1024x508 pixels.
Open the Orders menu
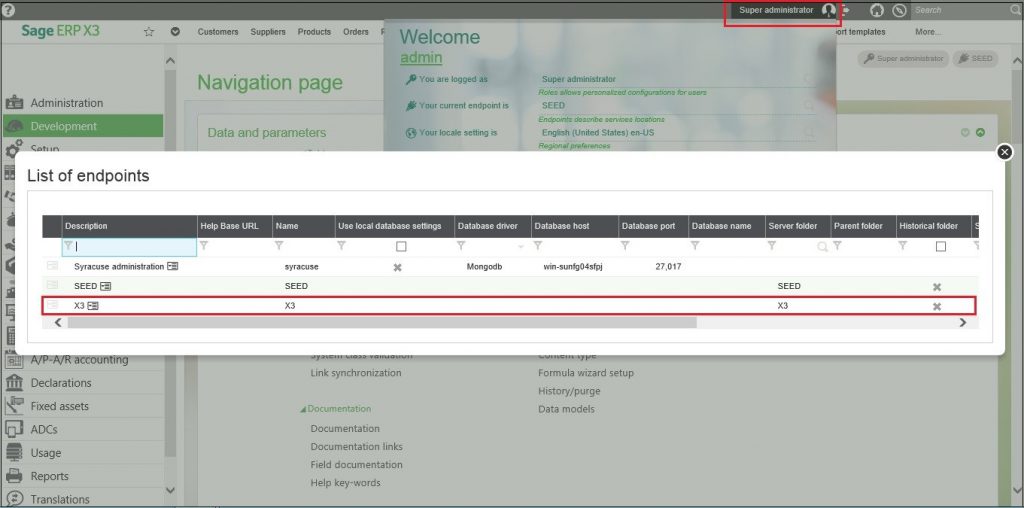[356, 31]
